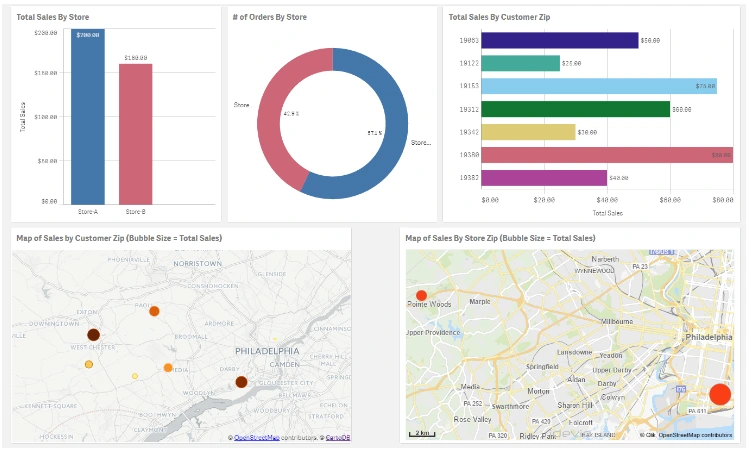
Task: Click the 19380 zip label
Action: [469, 155]
